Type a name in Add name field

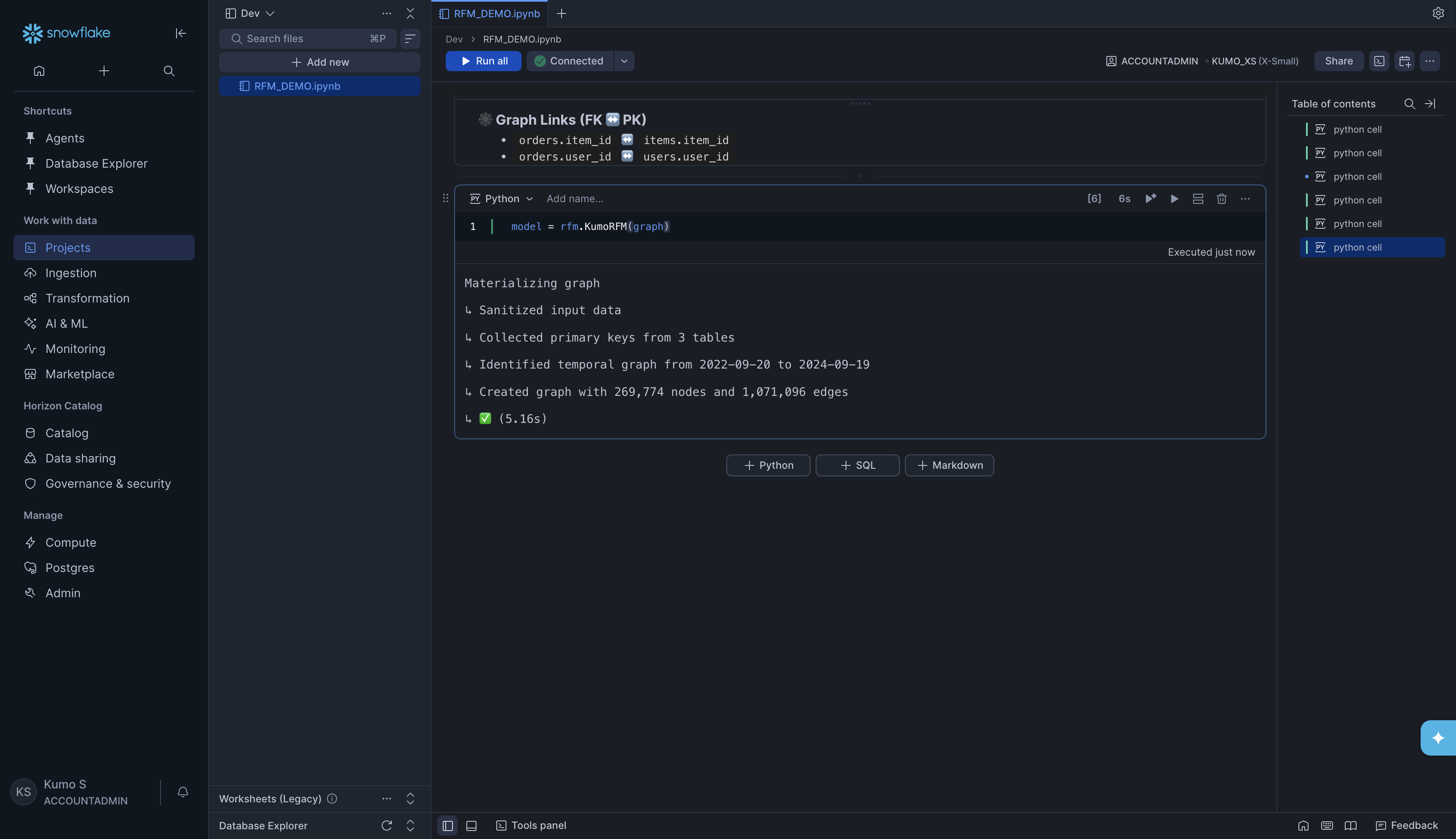[x=575, y=198]
